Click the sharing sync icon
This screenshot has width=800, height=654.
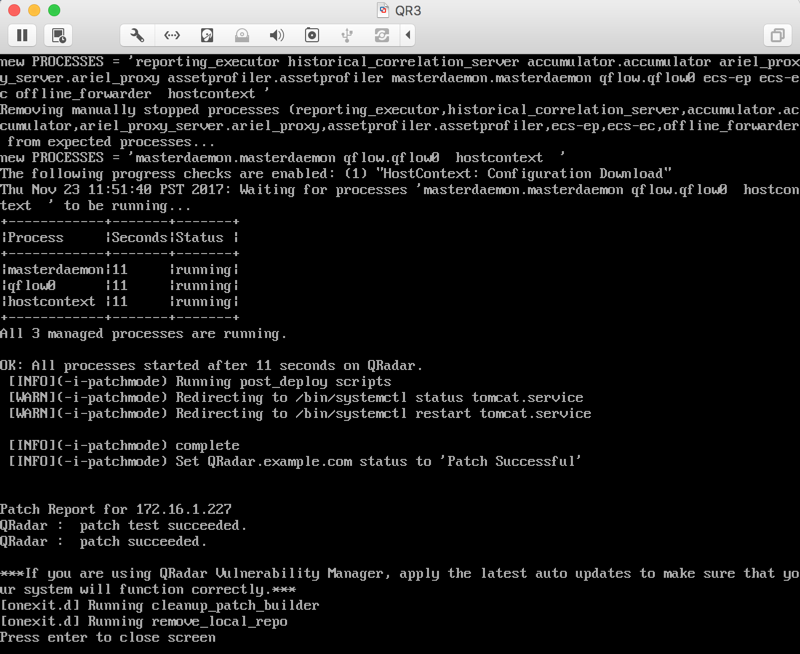click(382, 35)
